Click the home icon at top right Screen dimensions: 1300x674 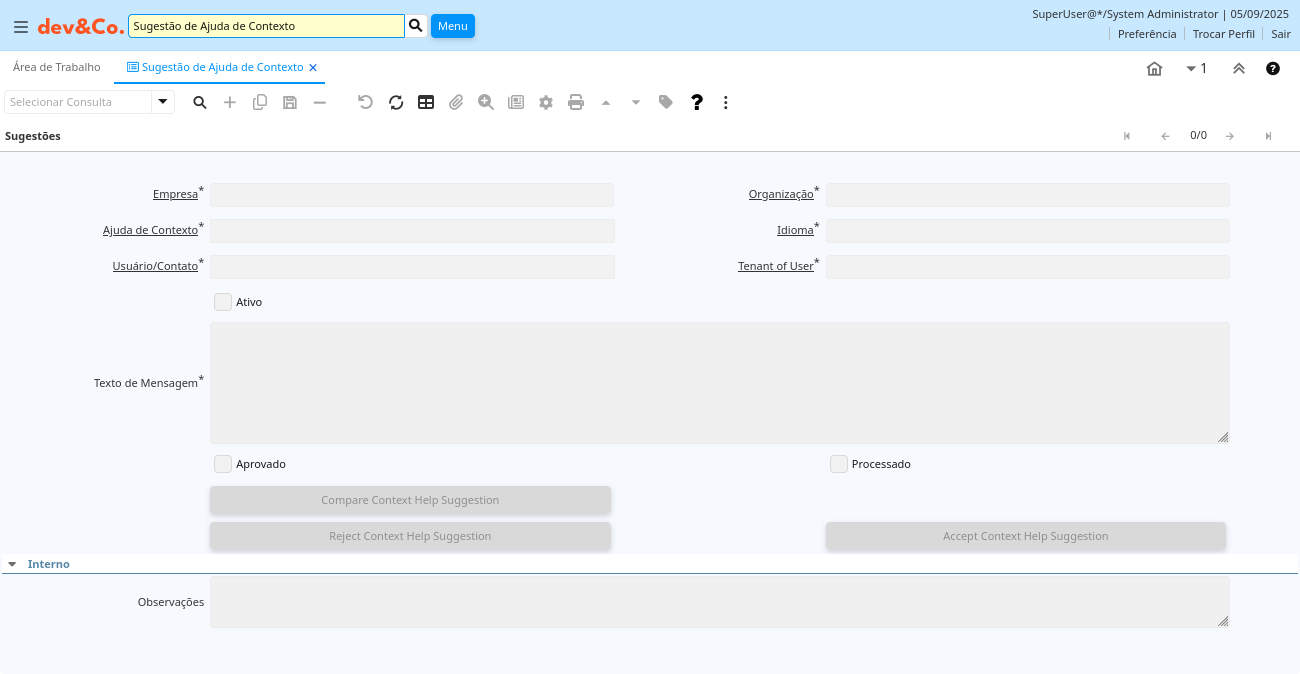coord(1154,68)
